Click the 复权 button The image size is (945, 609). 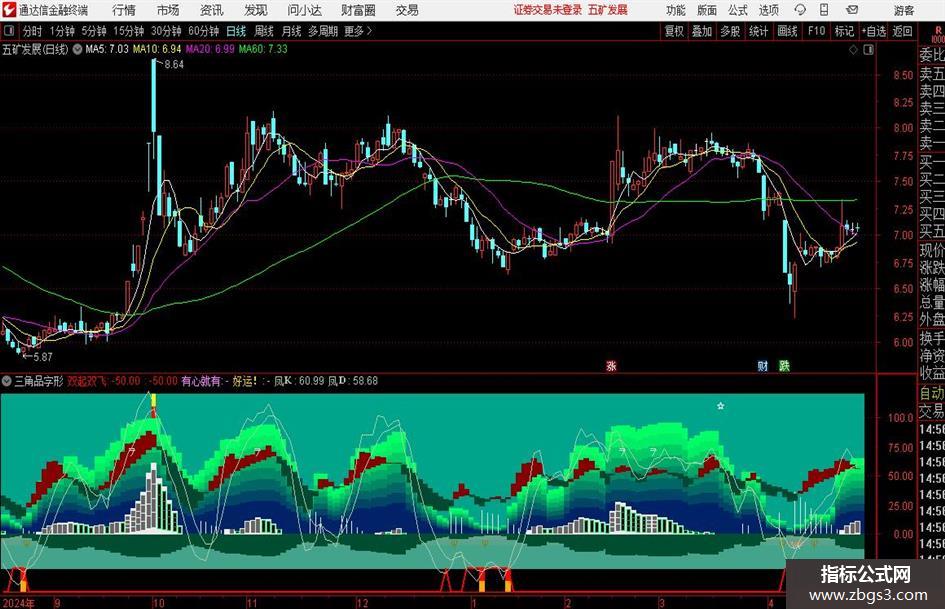674,31
